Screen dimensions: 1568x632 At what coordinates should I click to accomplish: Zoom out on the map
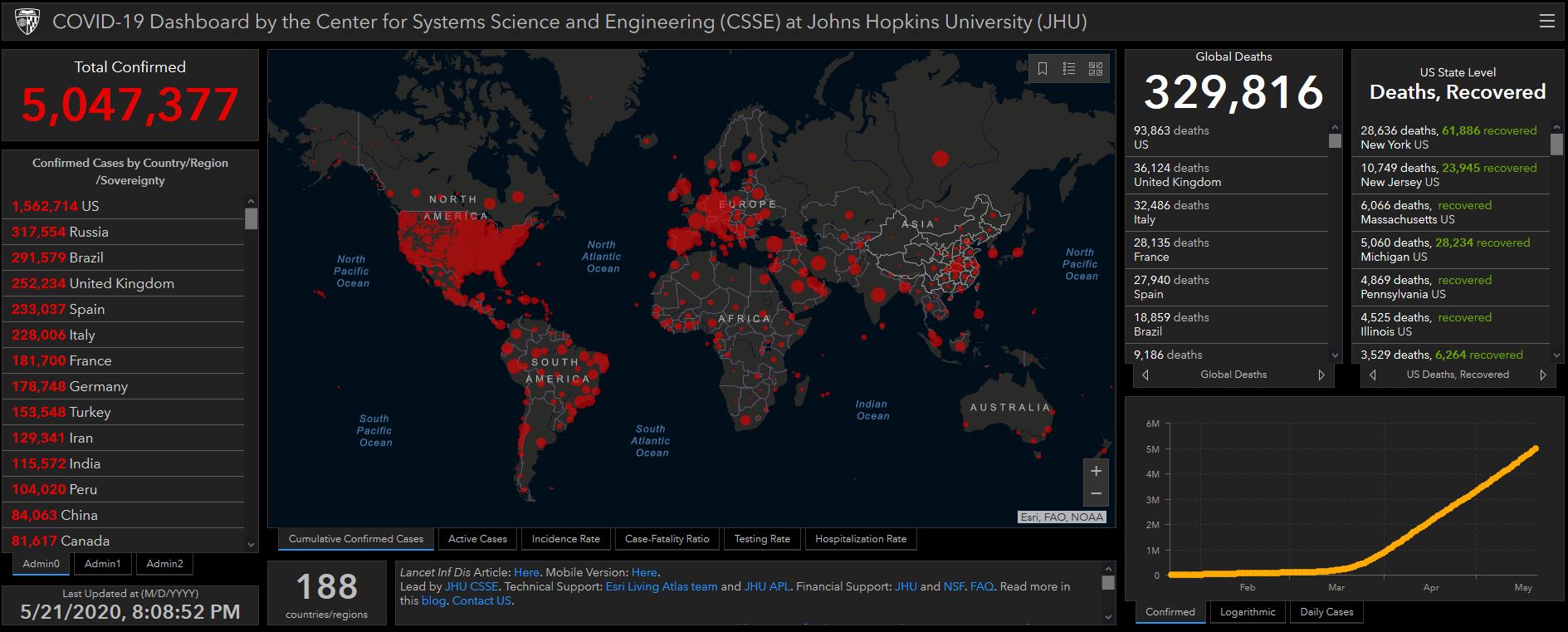tap(1096, 494)
